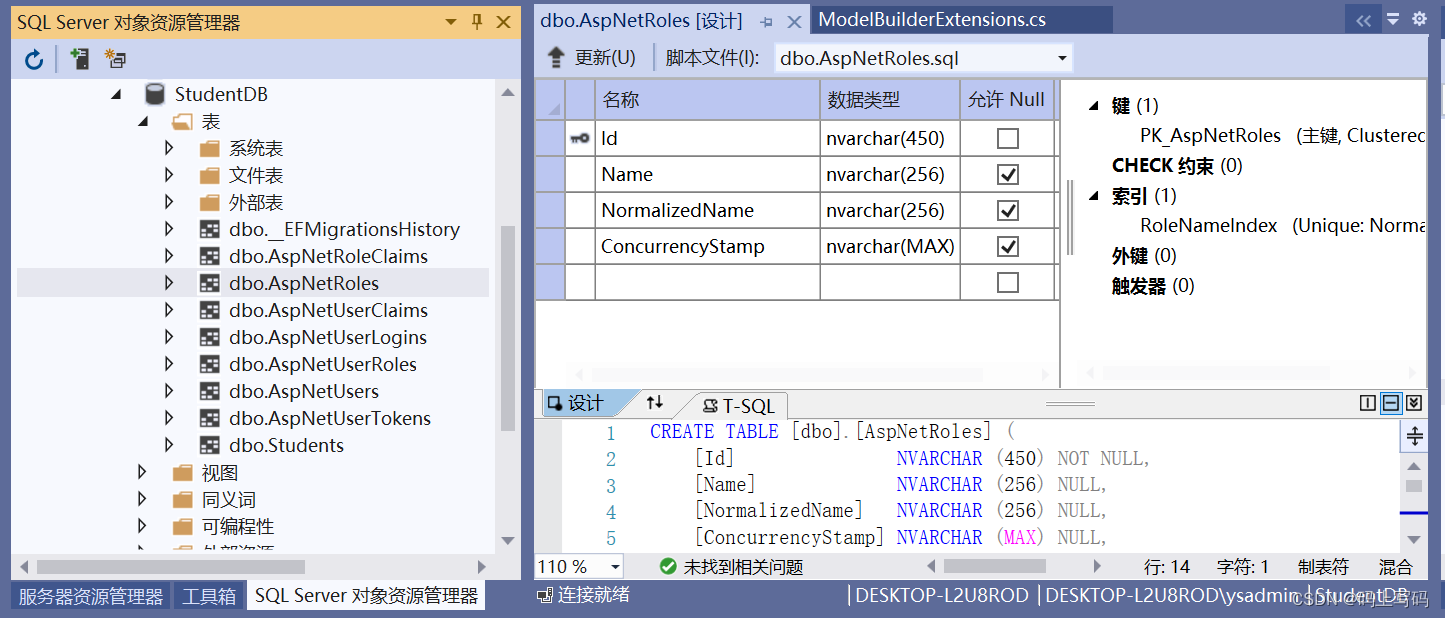Uncheck 允许 Null for NormalizedName
Image resolution: width=1445 pixels, height=618 pixels.
pos(1007,209)
